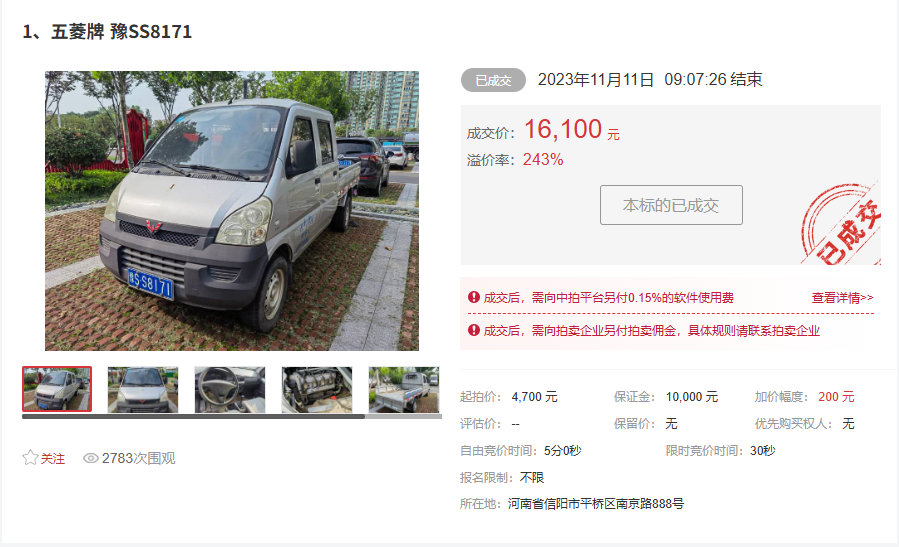The image size is (899, 547).
Task: Click the 本标的已成交 button
Action: click(x=671, y=205)
